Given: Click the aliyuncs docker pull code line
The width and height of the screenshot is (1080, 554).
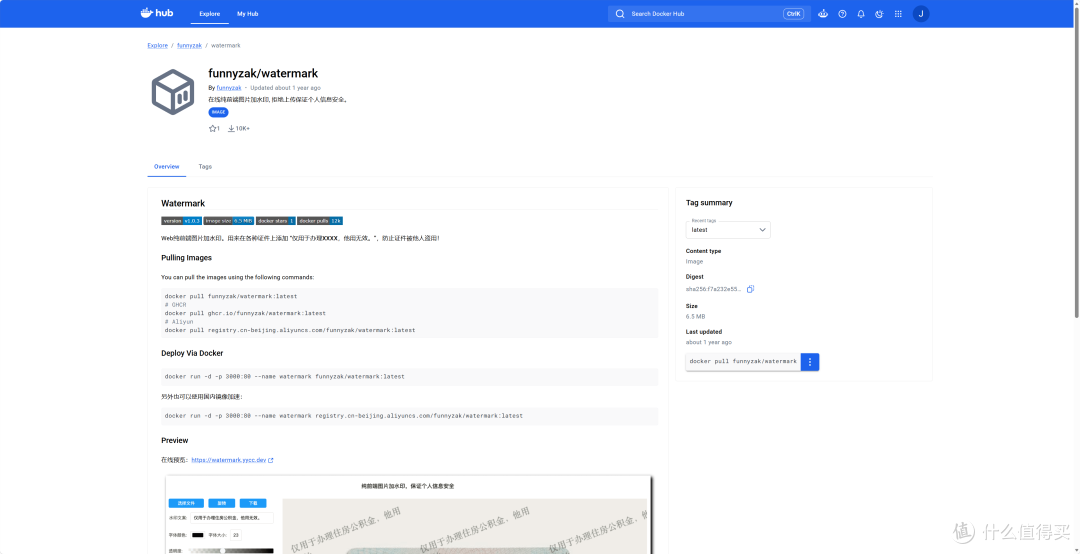Looking at the screenshot, I should coord(290,331).
